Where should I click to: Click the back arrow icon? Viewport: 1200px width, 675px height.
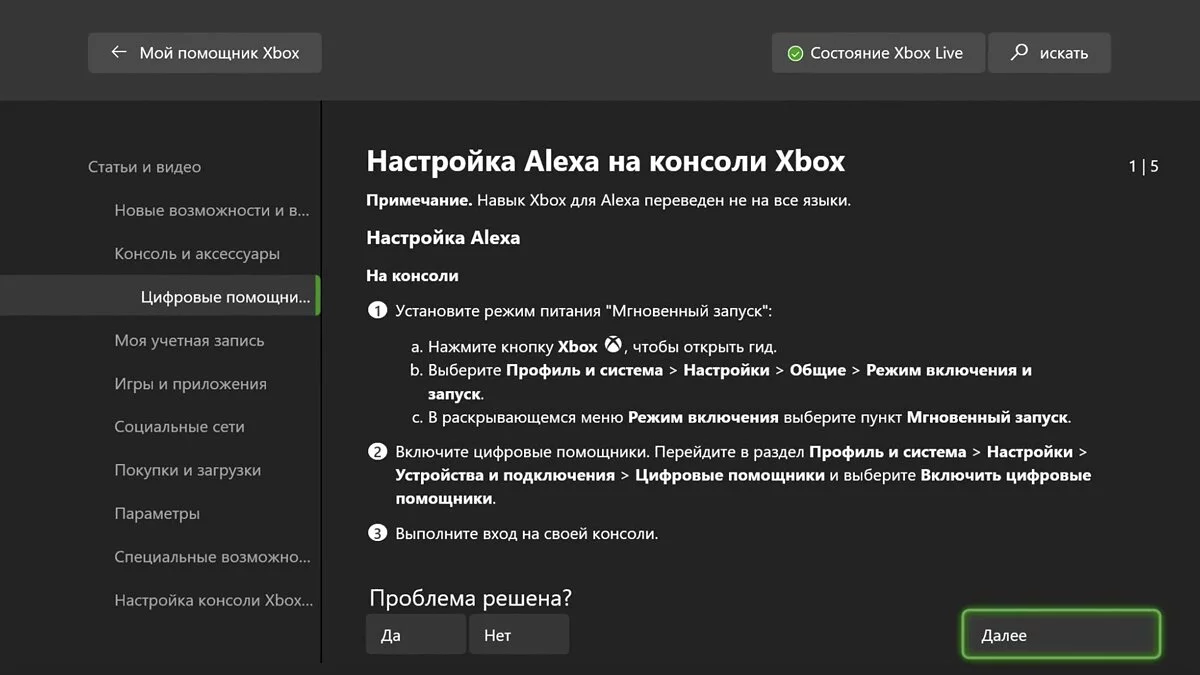119,52
